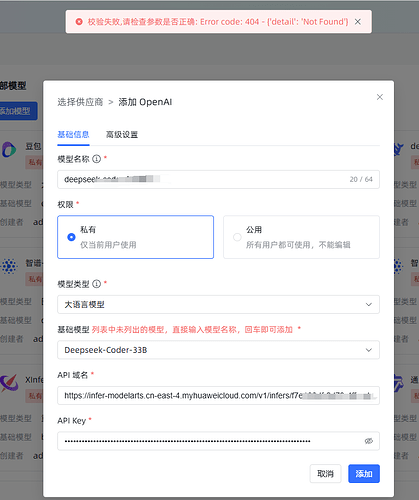Image resolution: width=419 pixels, height=500 pixels.
Task: Click the 'API Key' field label
Action: 72,421
